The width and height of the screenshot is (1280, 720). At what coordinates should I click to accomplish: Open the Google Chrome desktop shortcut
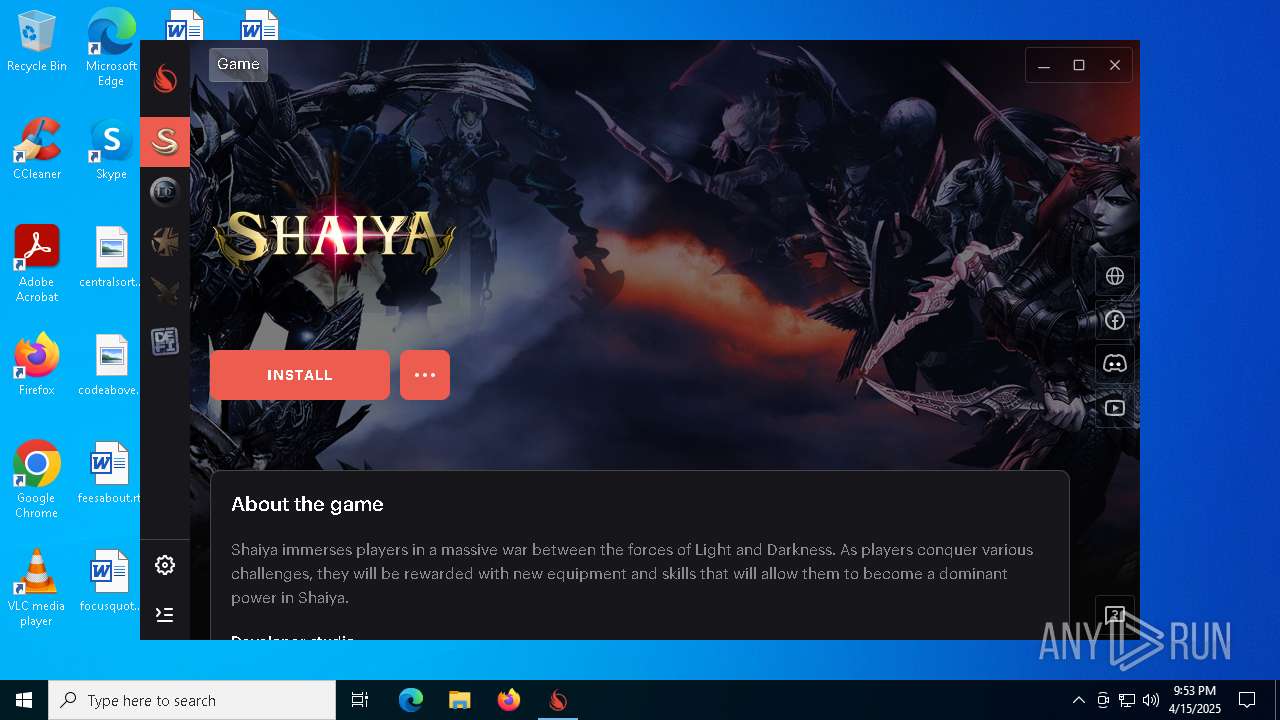pyautogui.click(x=37, y=479)
